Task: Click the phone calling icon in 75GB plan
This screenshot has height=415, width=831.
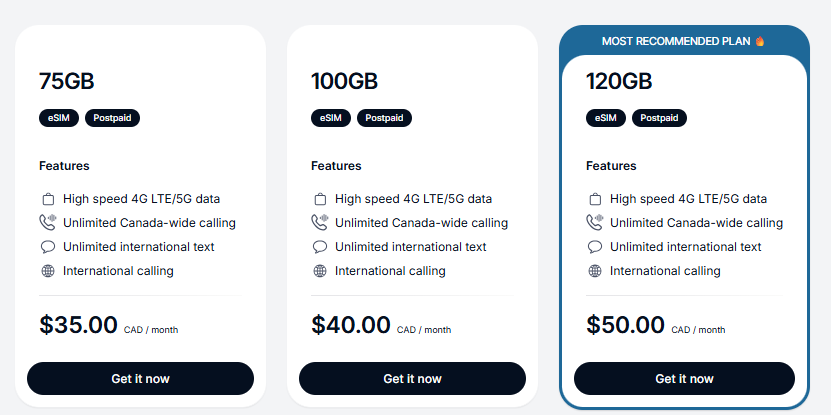Action: (x=48, y=223)
